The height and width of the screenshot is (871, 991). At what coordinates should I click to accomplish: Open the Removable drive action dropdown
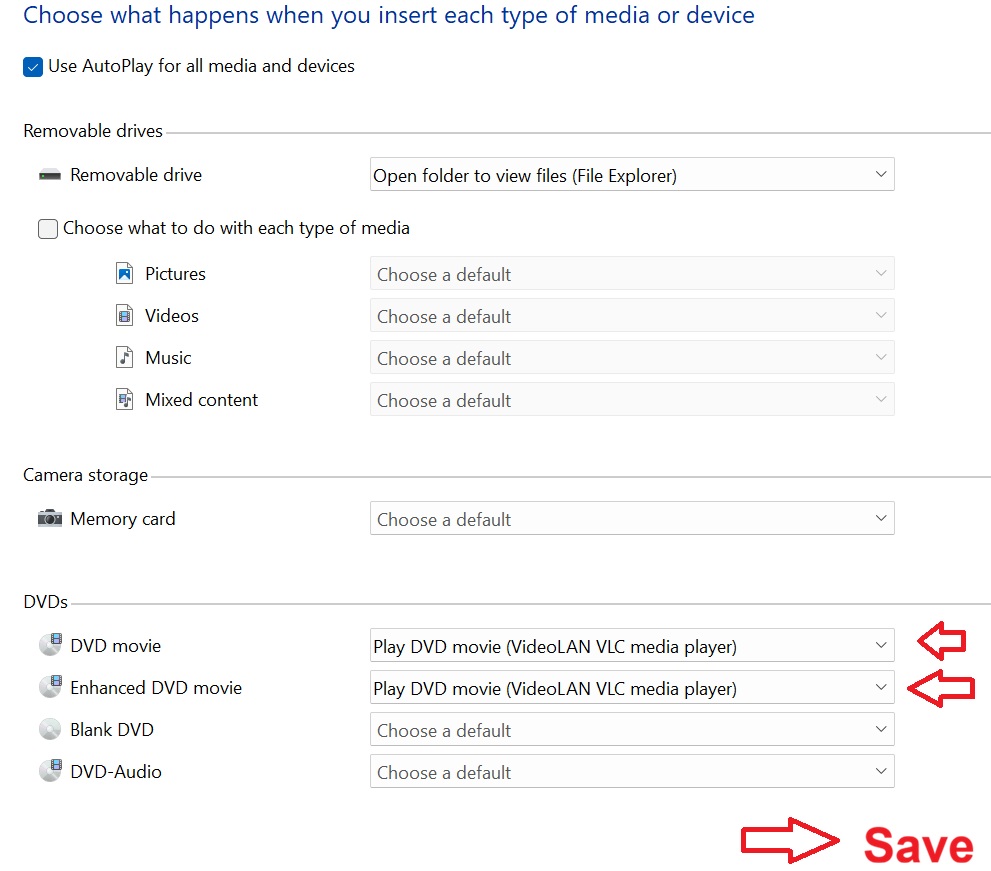click(x=632, y=174)
